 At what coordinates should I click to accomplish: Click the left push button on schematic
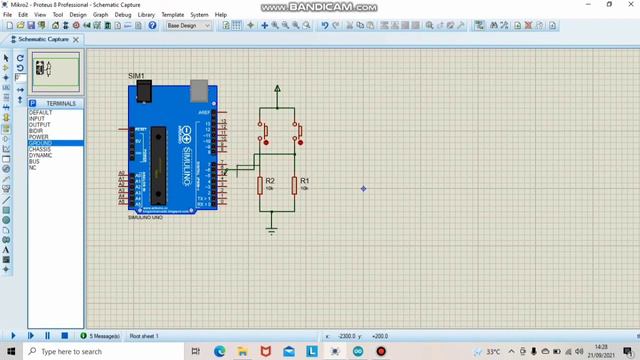pyautogui.click(x=263, y=133)
